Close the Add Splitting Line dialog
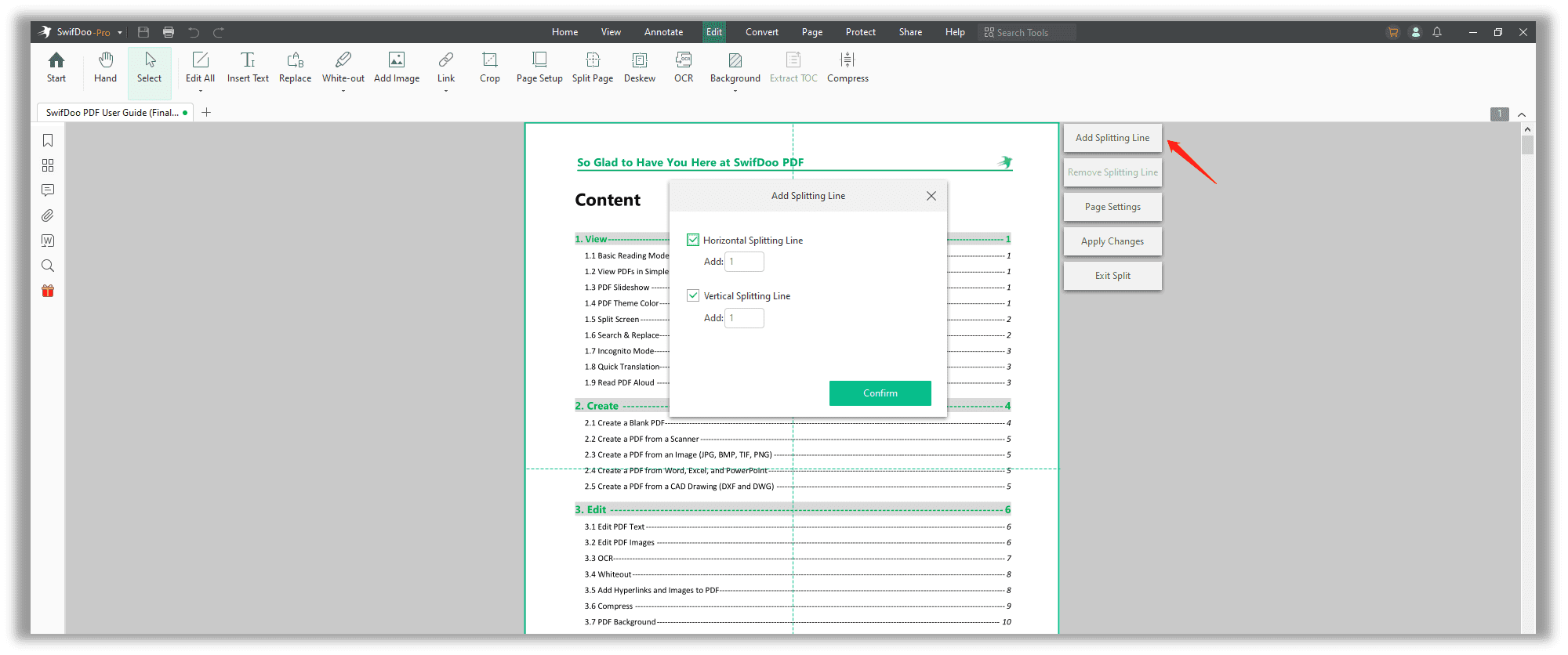Image resolution: width=1568 pixels, height=655 pixels. [931, 196]
